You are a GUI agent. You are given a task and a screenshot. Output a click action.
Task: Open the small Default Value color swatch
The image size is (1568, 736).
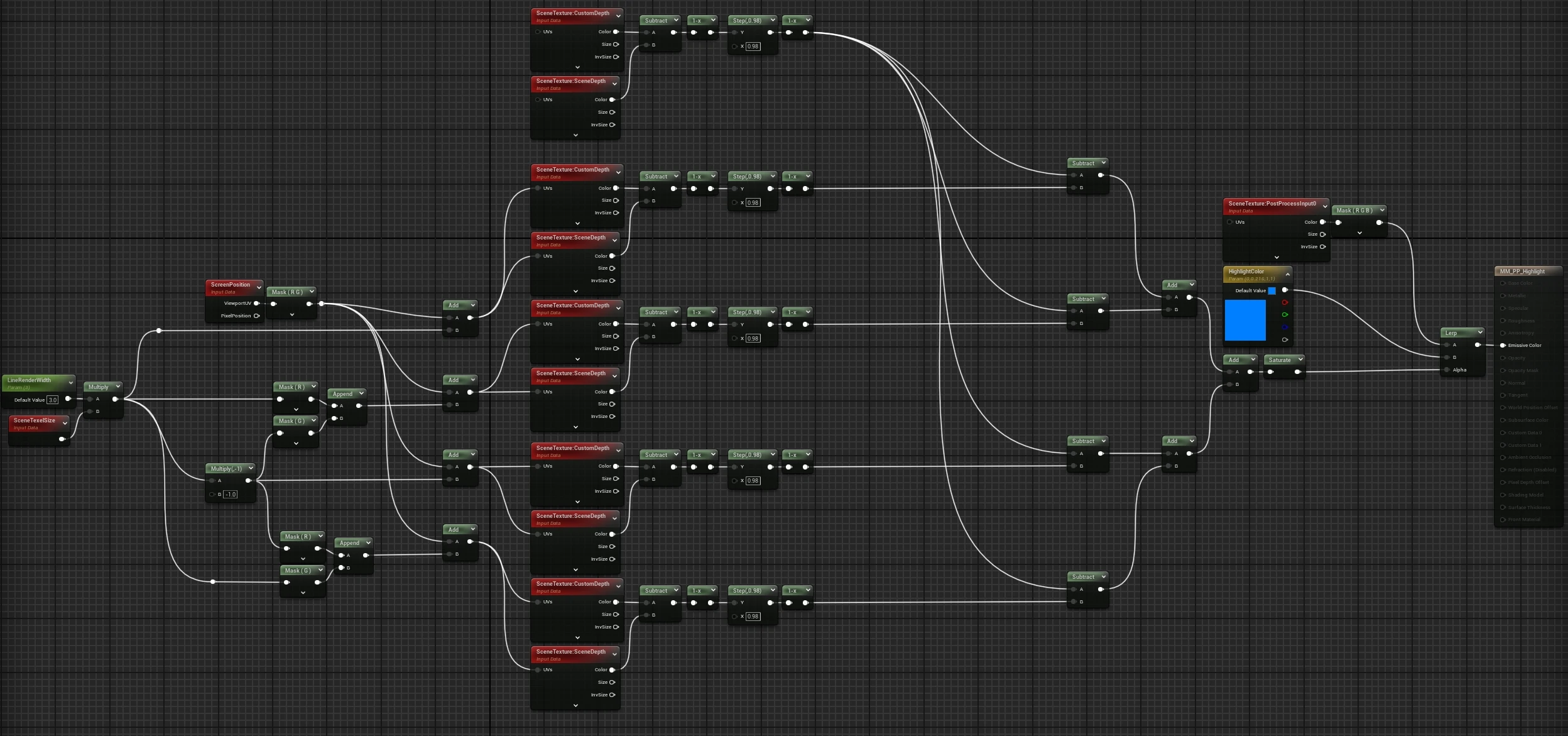click(1271, 290)
